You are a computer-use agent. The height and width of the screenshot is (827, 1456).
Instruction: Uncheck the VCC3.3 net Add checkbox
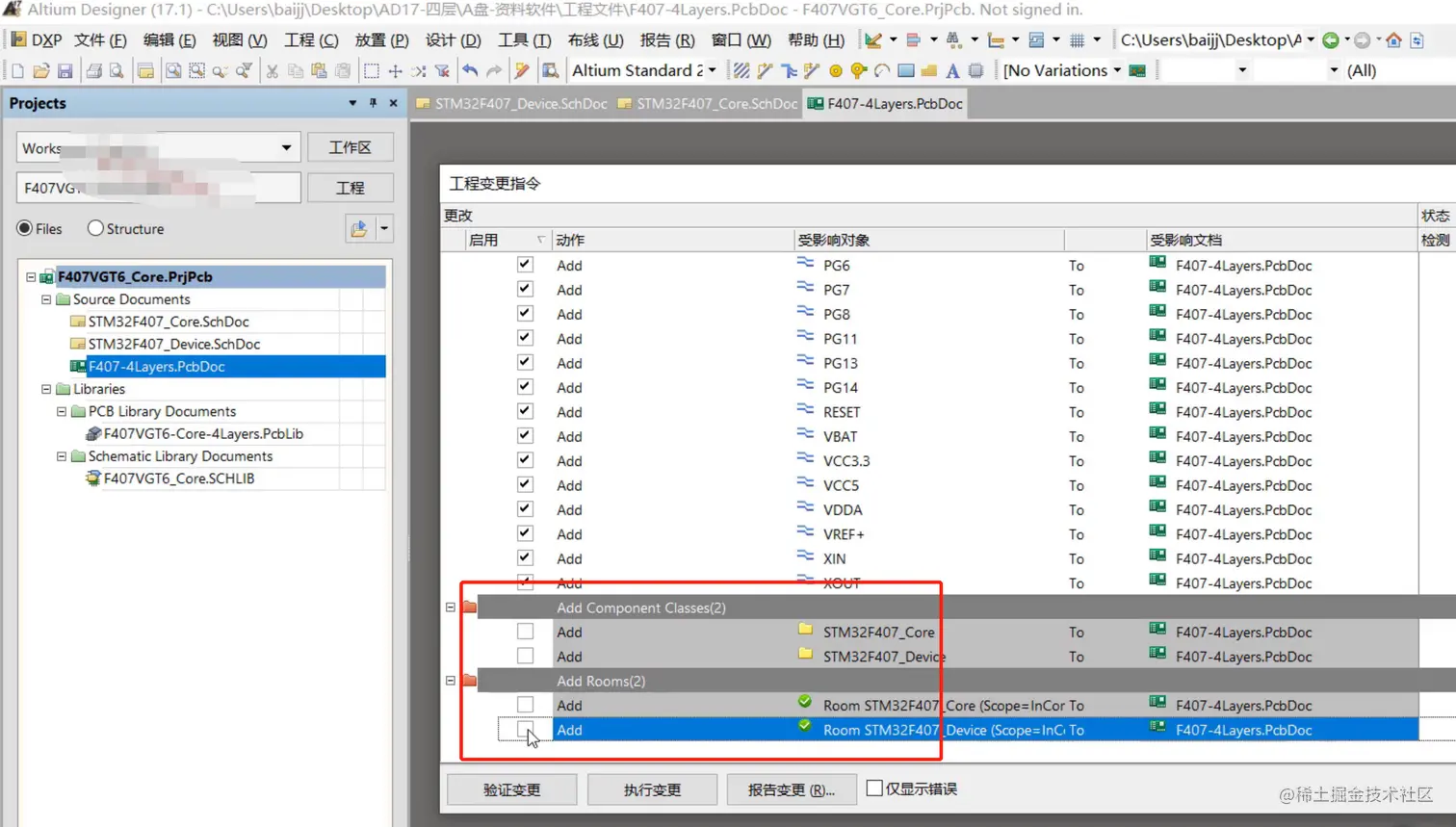525,460
